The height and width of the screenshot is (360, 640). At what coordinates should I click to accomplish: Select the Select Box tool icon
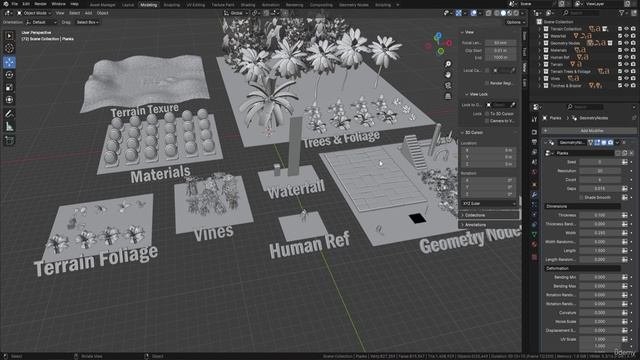pyautogui.click(x=9, y=36)
